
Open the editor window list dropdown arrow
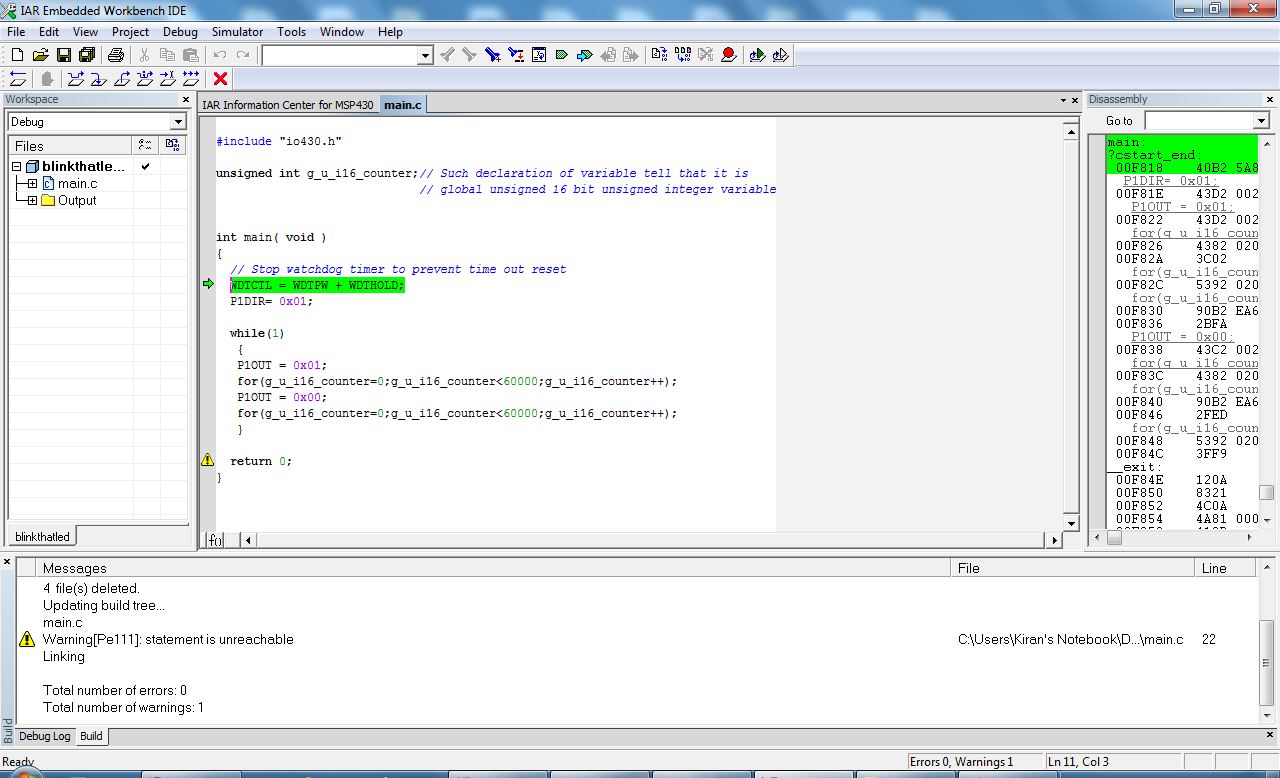(1063, 100)
